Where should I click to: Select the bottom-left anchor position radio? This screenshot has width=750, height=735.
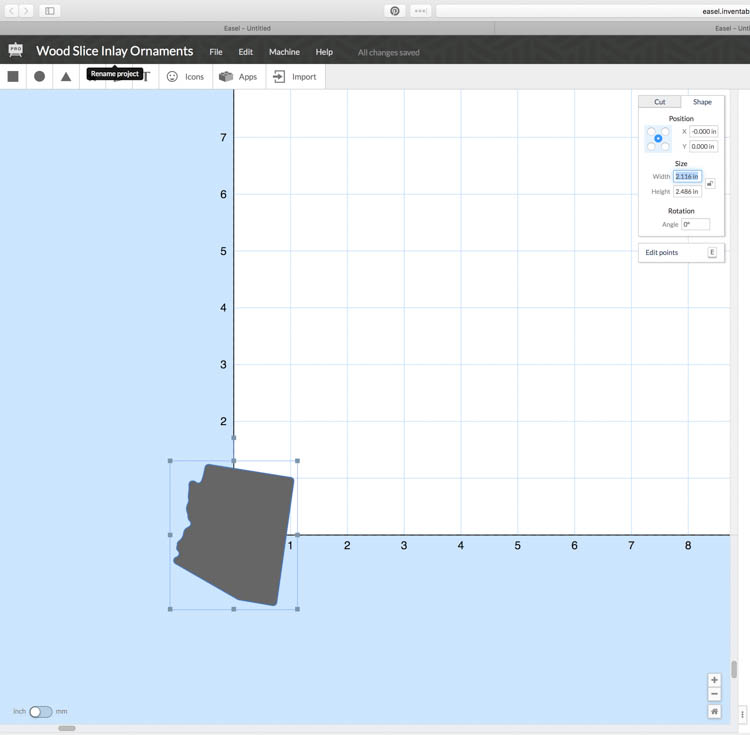point(651,146)
